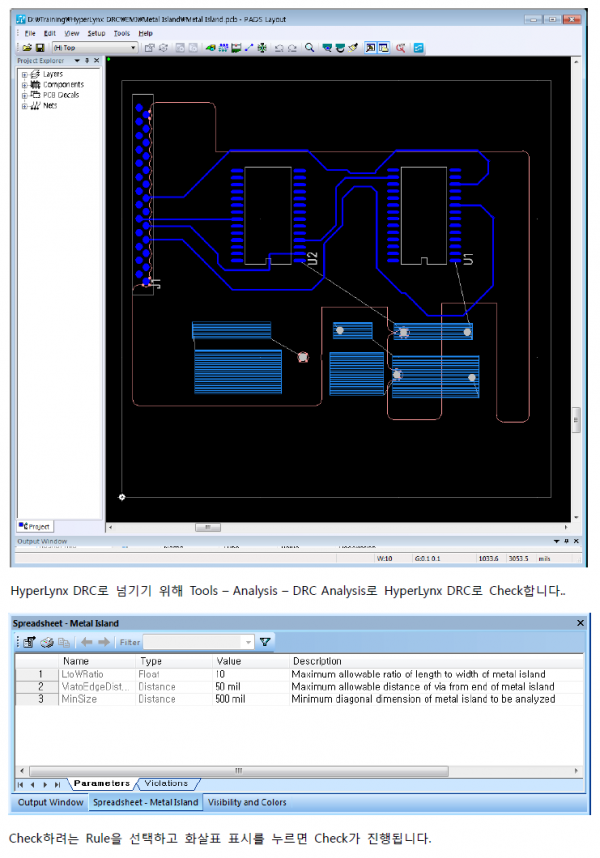Expand the Components tree node
Screen dimensions: 600x858
24,84
